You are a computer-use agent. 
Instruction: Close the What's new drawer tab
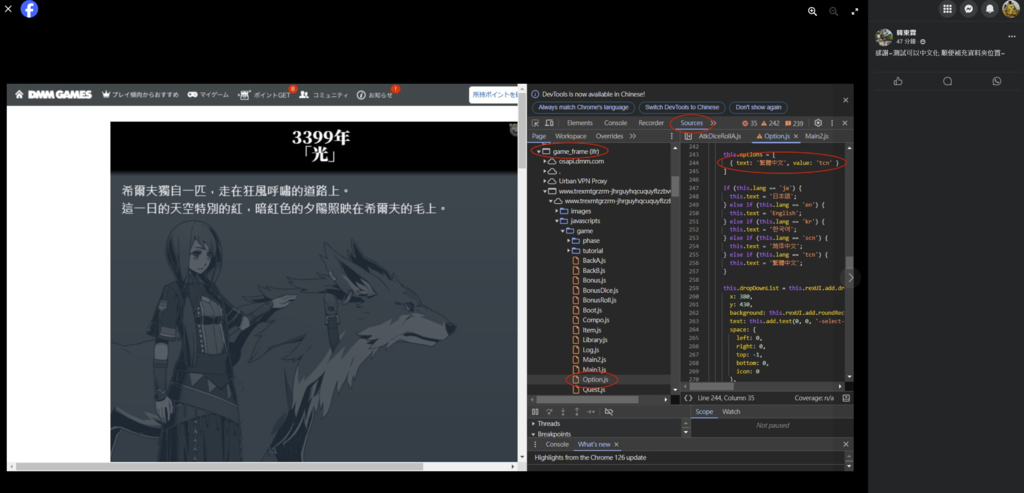(616, 444)
